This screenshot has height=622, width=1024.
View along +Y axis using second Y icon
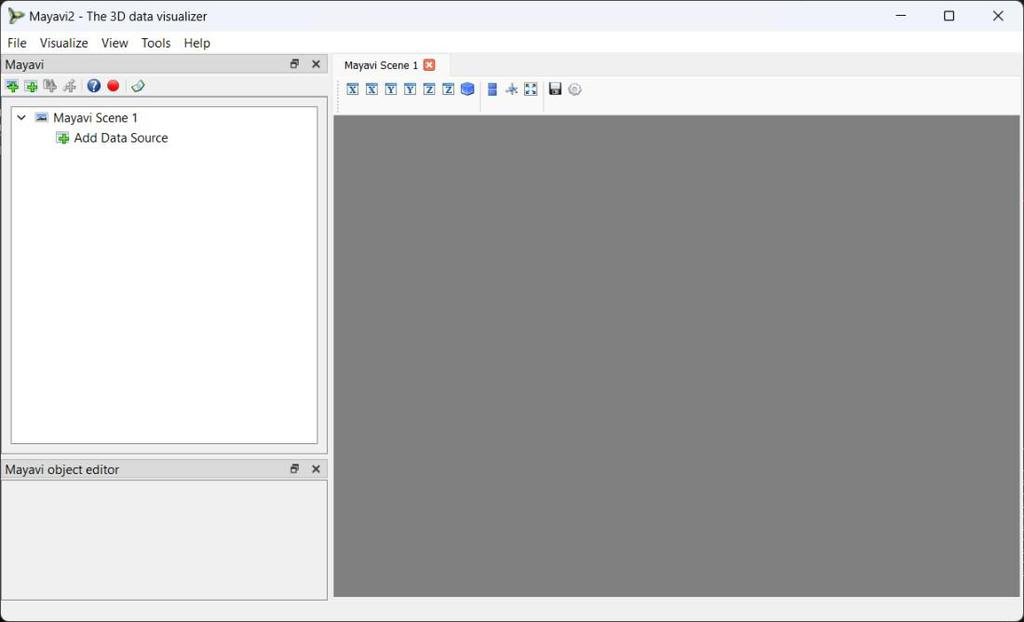pyautogui.click(x=409, y=89)
